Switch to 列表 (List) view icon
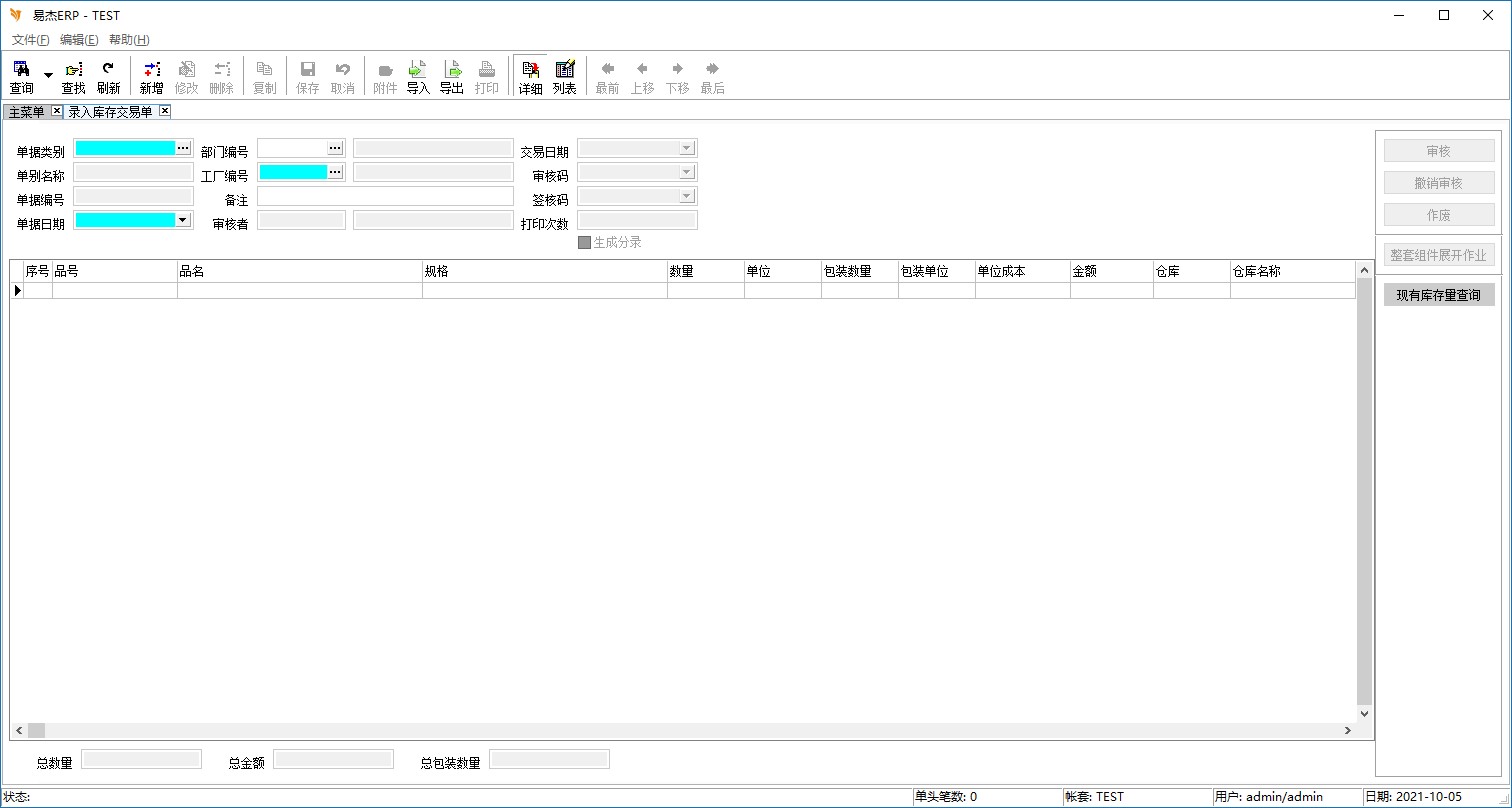This screenshot has width=1512, height=808. tap(565, 77)
